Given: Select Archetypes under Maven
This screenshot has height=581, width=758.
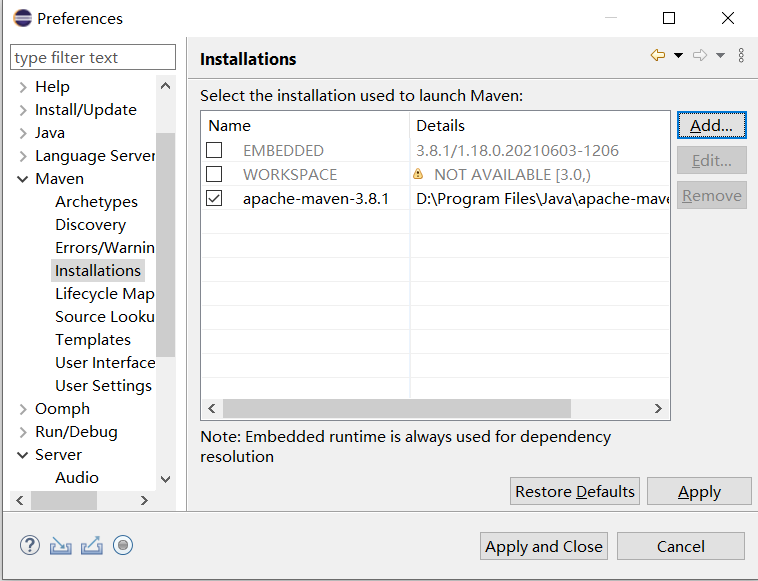Looking at the screenshot, I should pos(96,202).
